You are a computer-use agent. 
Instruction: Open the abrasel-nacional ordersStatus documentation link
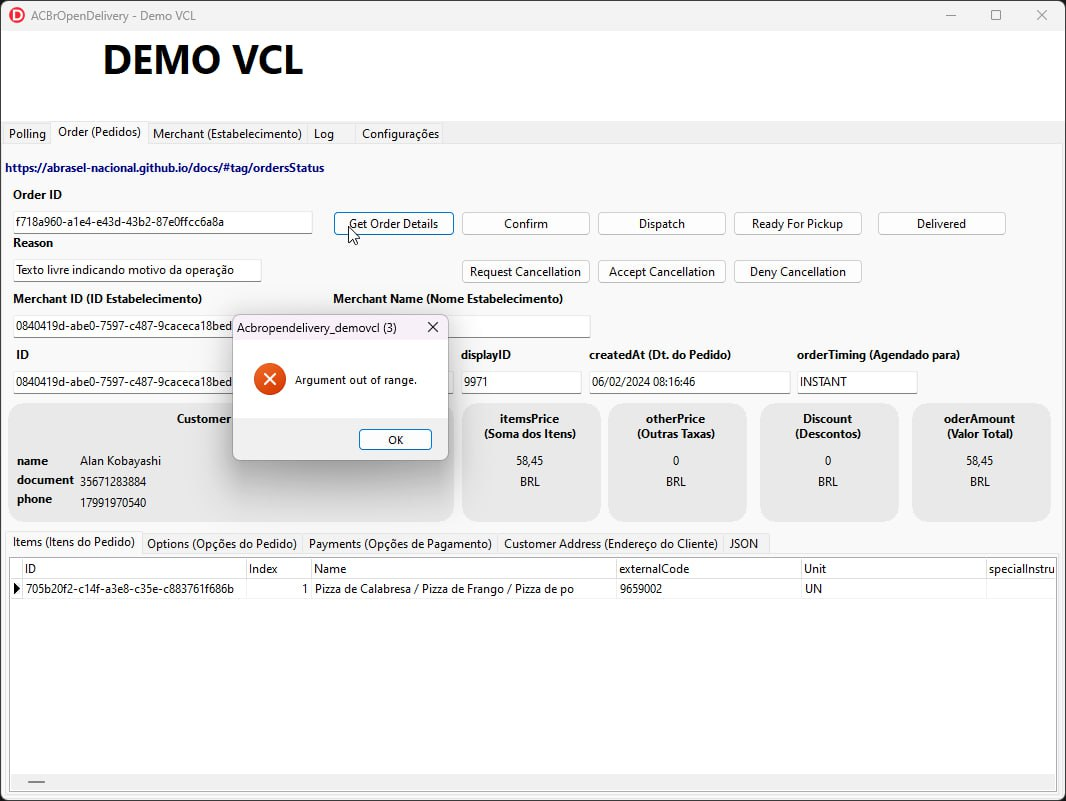pyautogui.click(x=165, y=168)
